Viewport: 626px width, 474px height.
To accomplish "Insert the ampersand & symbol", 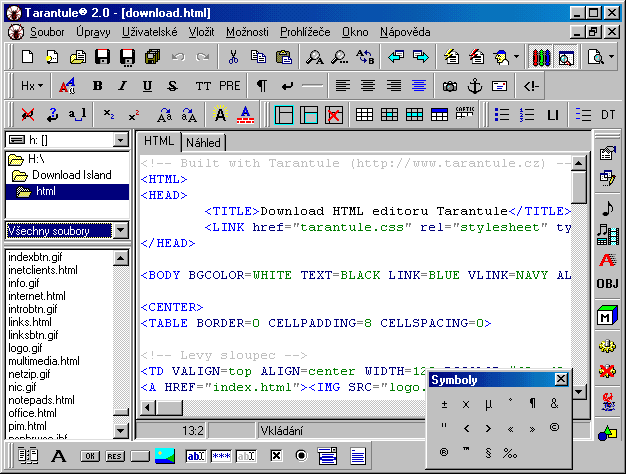I will point(554,404).
